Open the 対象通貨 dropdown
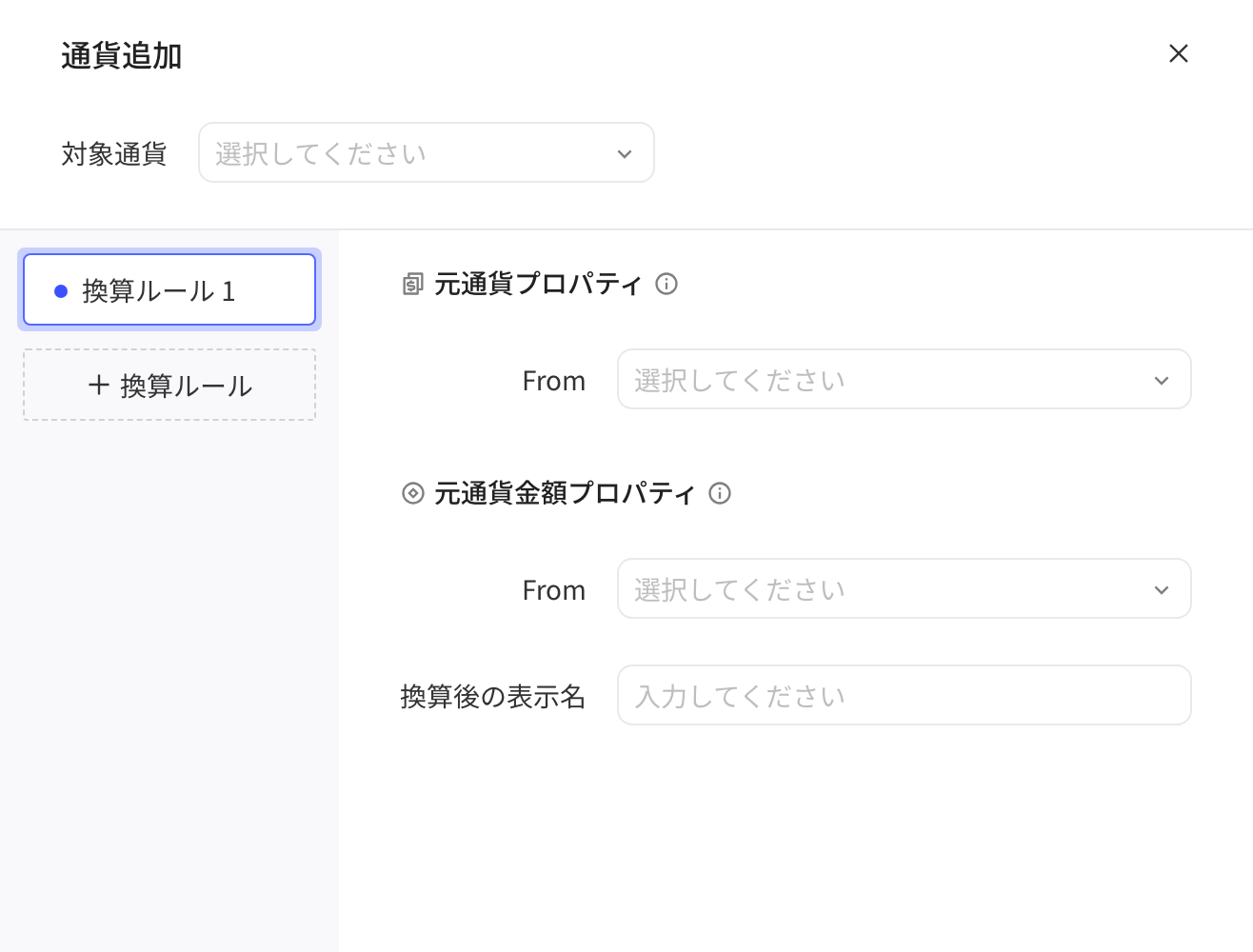This screenshot has width=1253, height=952. 427,152
